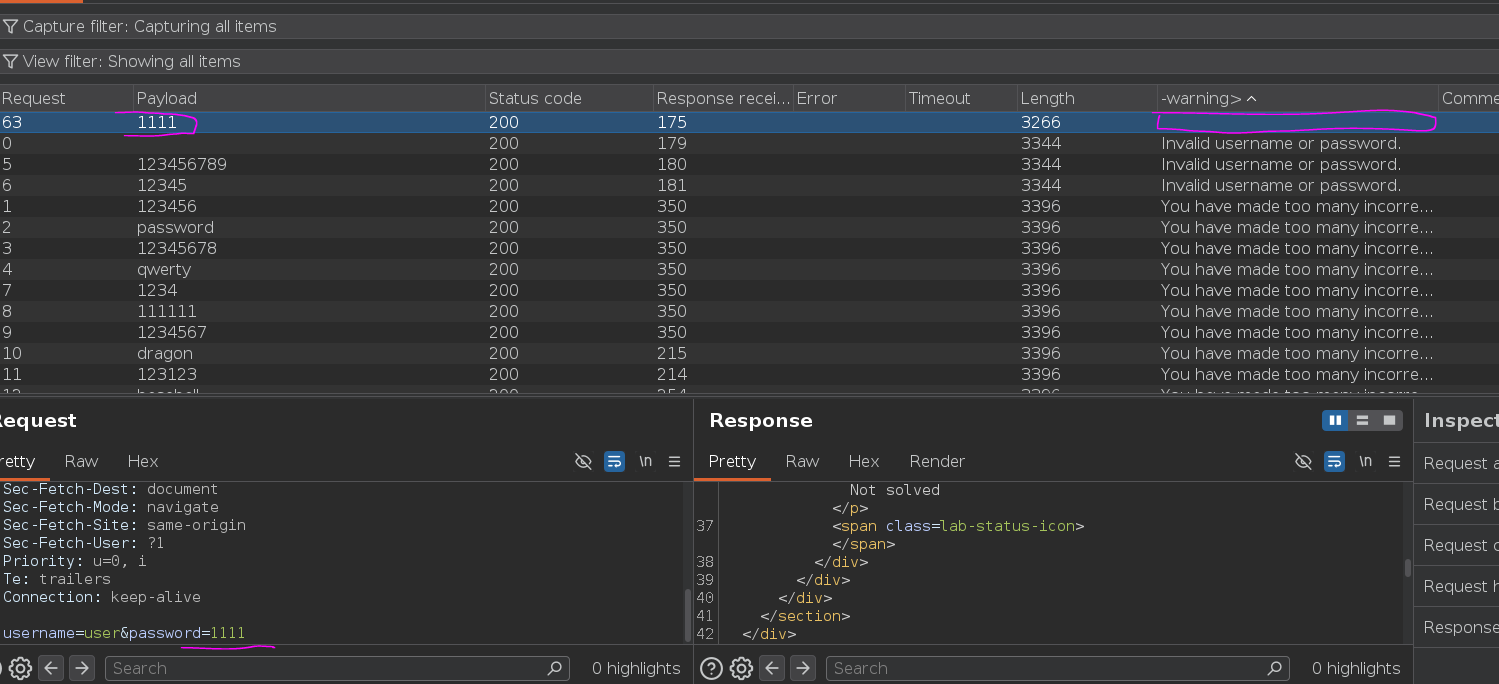The image size is (1499, 684).
Task: Expand the 'Request c...' Inspector section
Action: tap(1458, 545)
